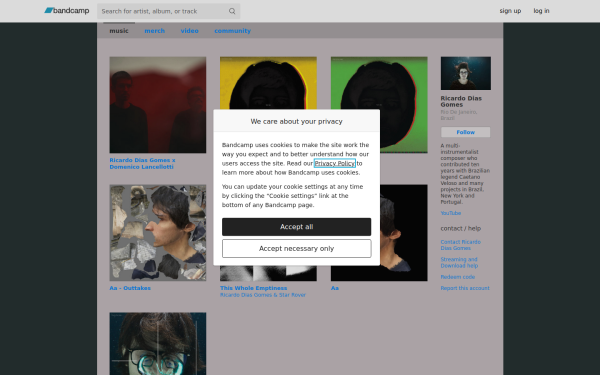Follow Ricardo Dias Gomes
Viewport: 600px width, 375px height.
[x=465, y=132]
